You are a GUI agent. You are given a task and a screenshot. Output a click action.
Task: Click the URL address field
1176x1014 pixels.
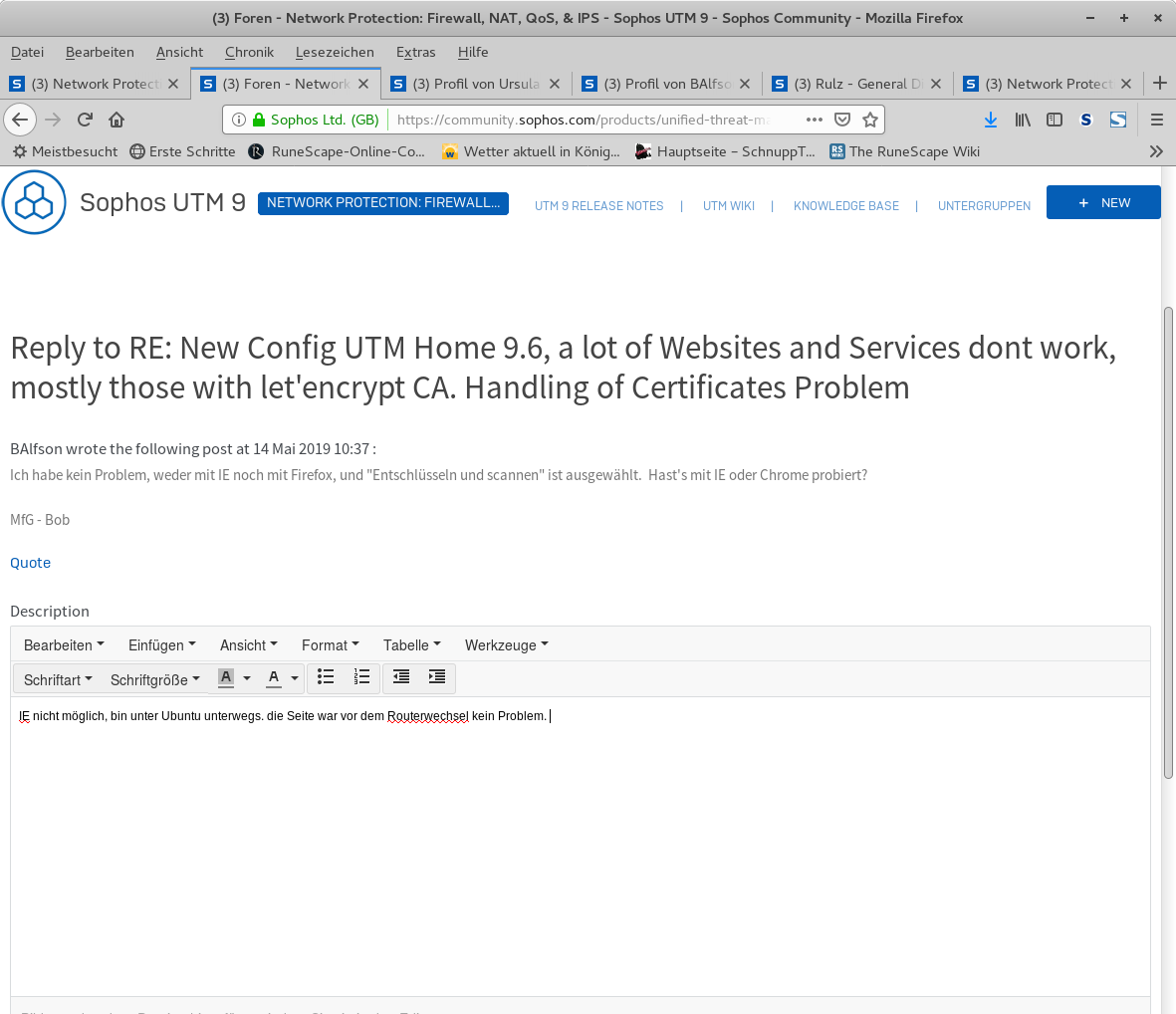(x=585, y=120)
